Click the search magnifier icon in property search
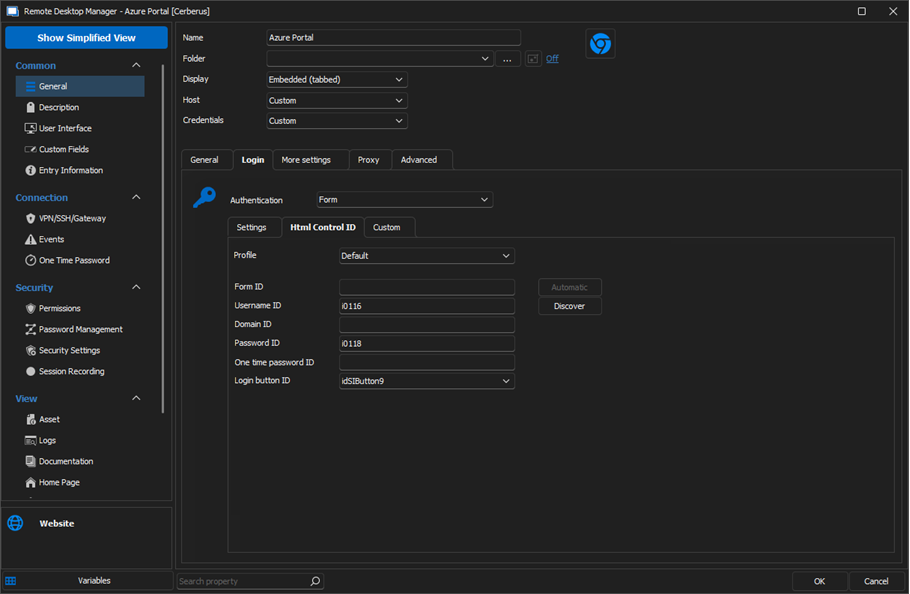This screenshot has width=910, height=594. (315, 581)
